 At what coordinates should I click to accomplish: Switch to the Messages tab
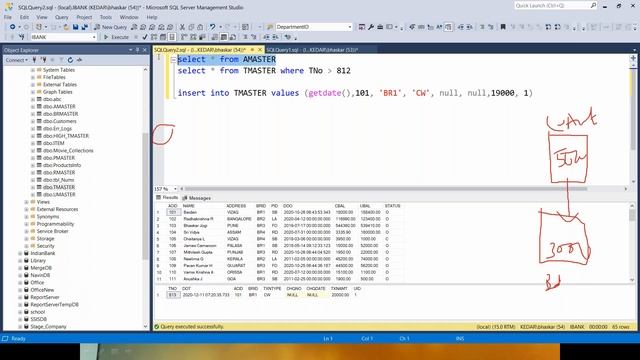point(196,198)
